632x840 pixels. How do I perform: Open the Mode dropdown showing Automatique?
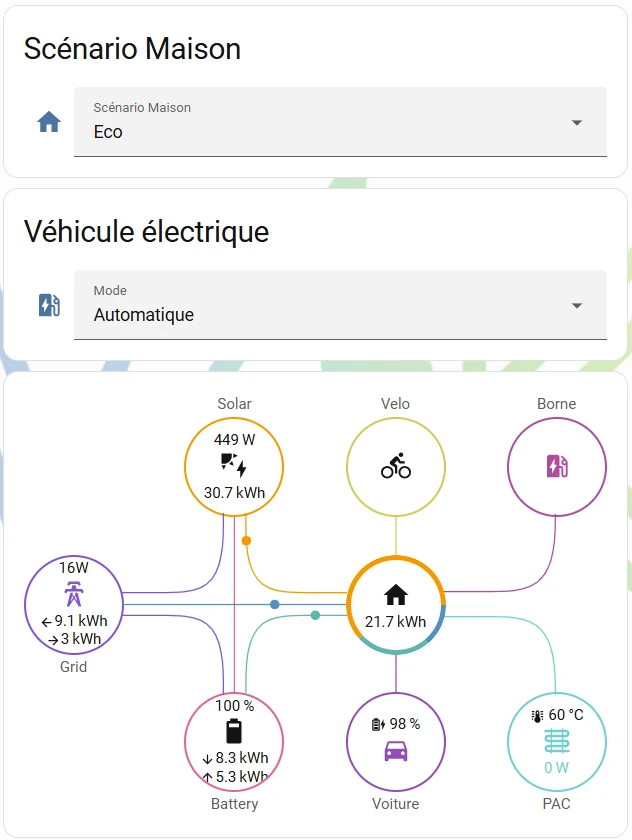pos(340,305)
